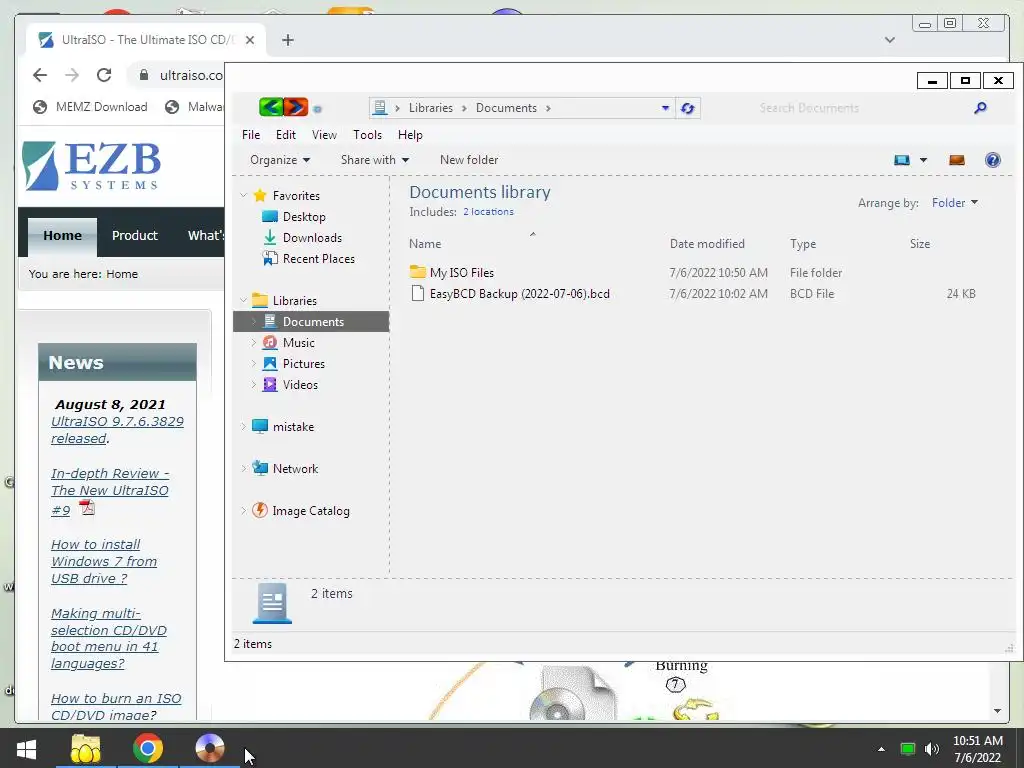Open the disc app on taskbar
Image resolution: width=1024 pixels, height=768 pixels.
pyautogui.click(x=210, y=748)
